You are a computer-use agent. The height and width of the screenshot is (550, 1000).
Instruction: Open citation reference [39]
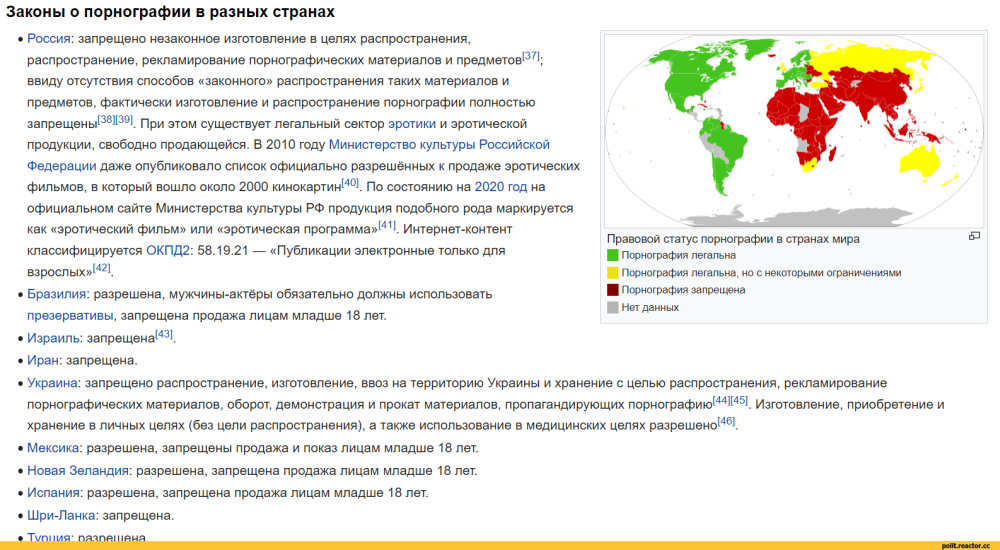(x=124, y=119)
